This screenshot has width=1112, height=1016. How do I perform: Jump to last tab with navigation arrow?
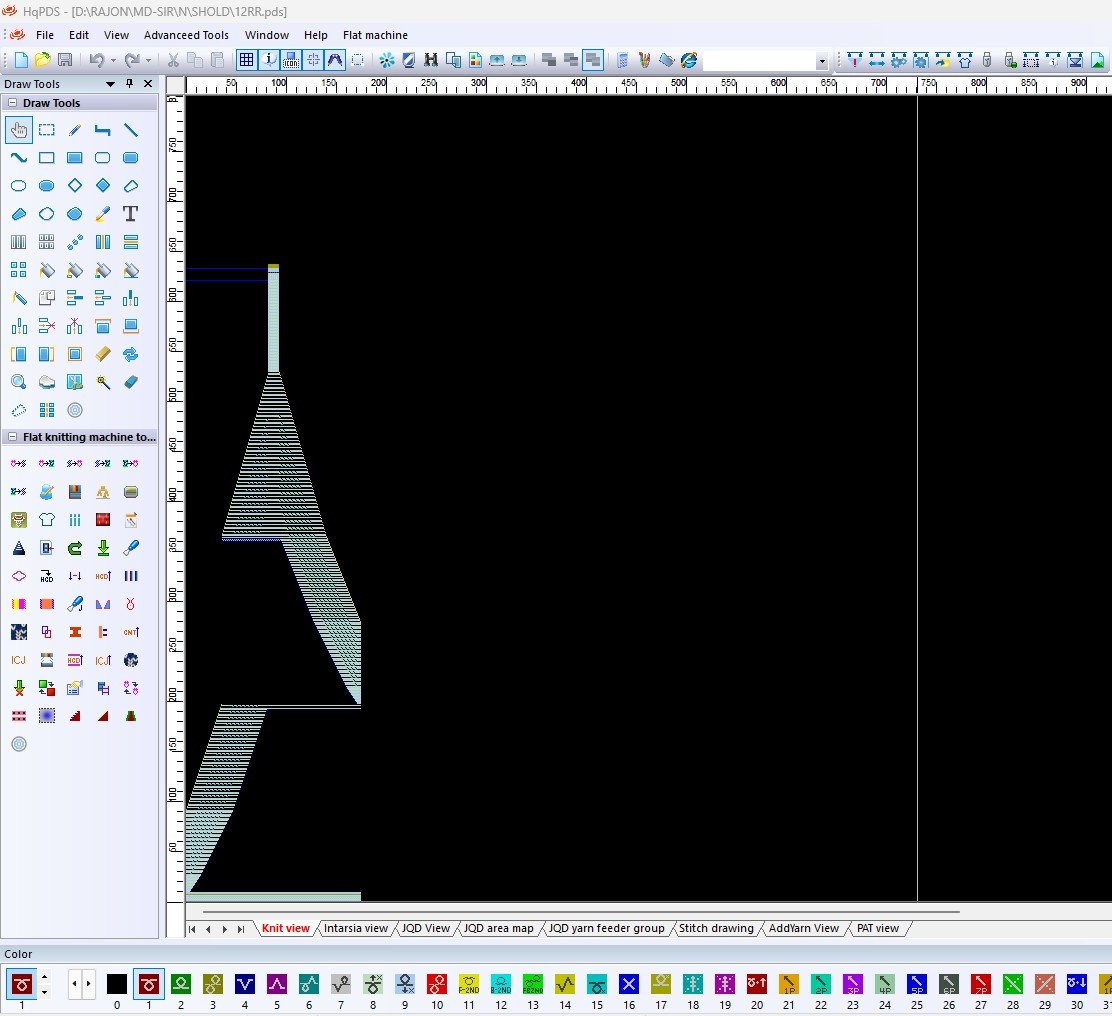click(240, 929)
